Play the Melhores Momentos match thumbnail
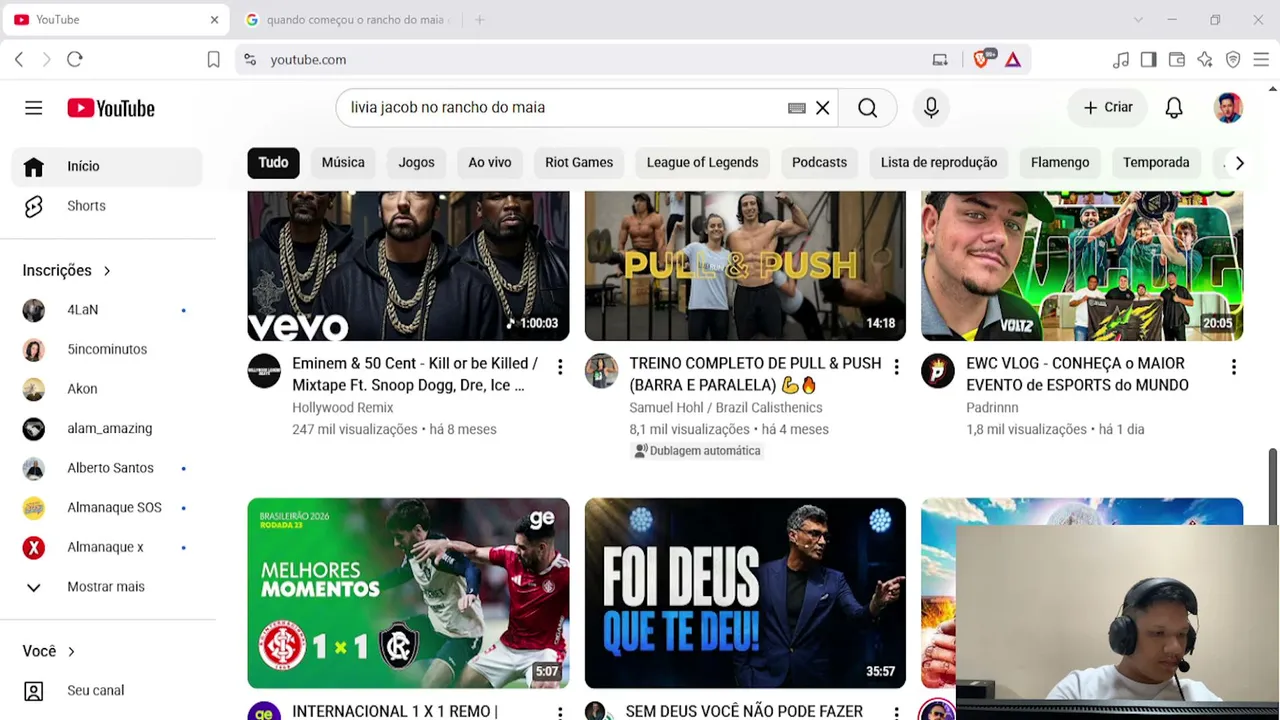 (408, 593)
